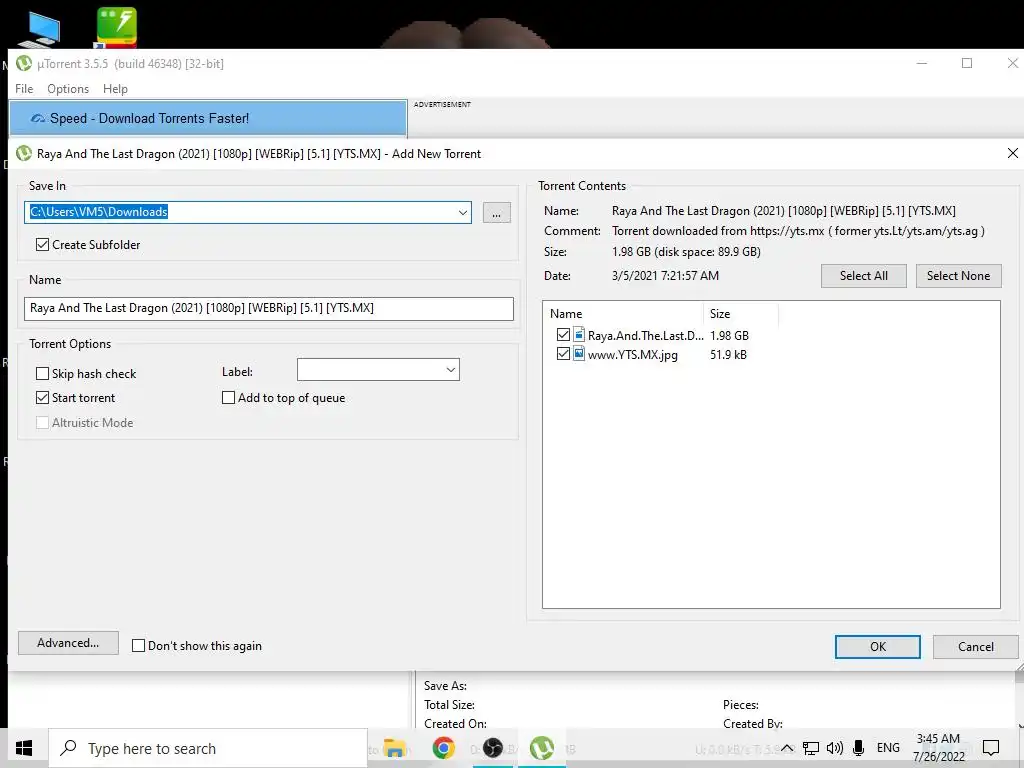Click the Save As: label in main window

click(445, 686)
